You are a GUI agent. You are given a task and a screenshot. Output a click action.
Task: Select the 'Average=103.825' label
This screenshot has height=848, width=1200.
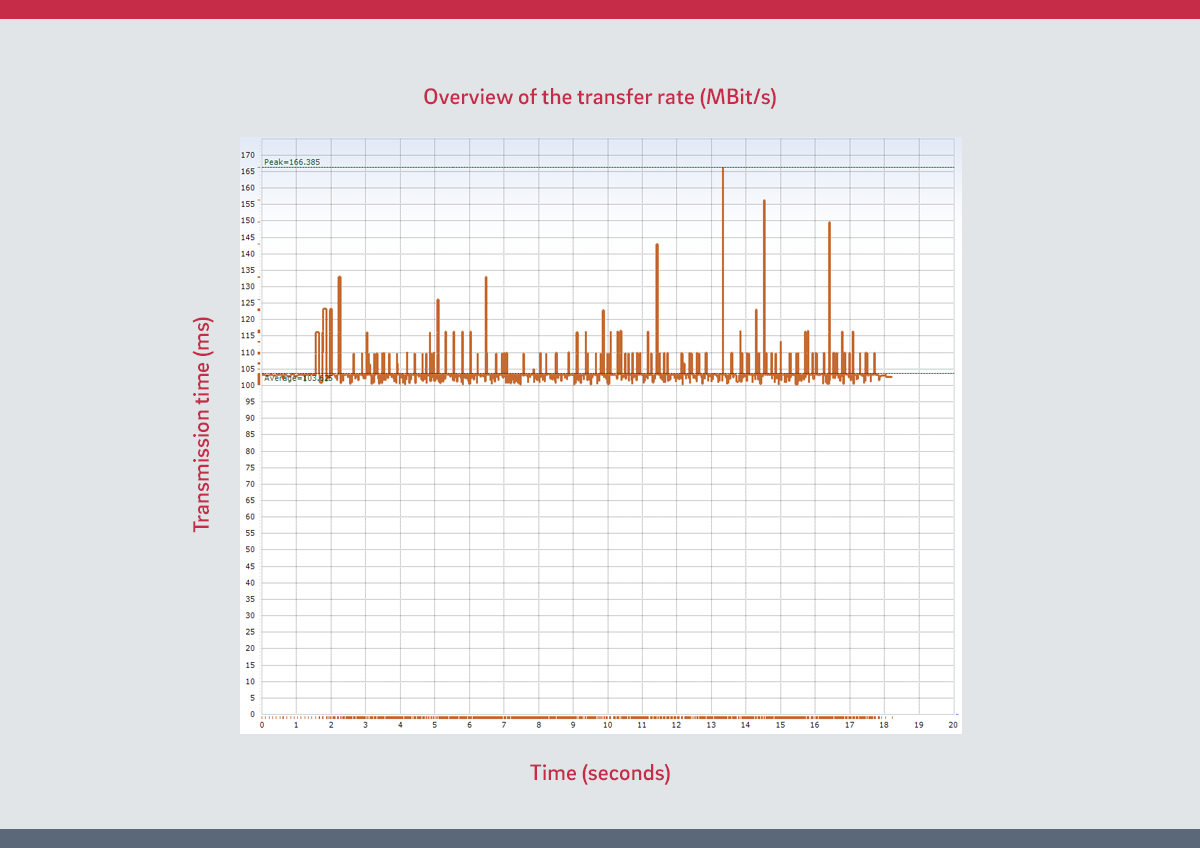[297, 378]
